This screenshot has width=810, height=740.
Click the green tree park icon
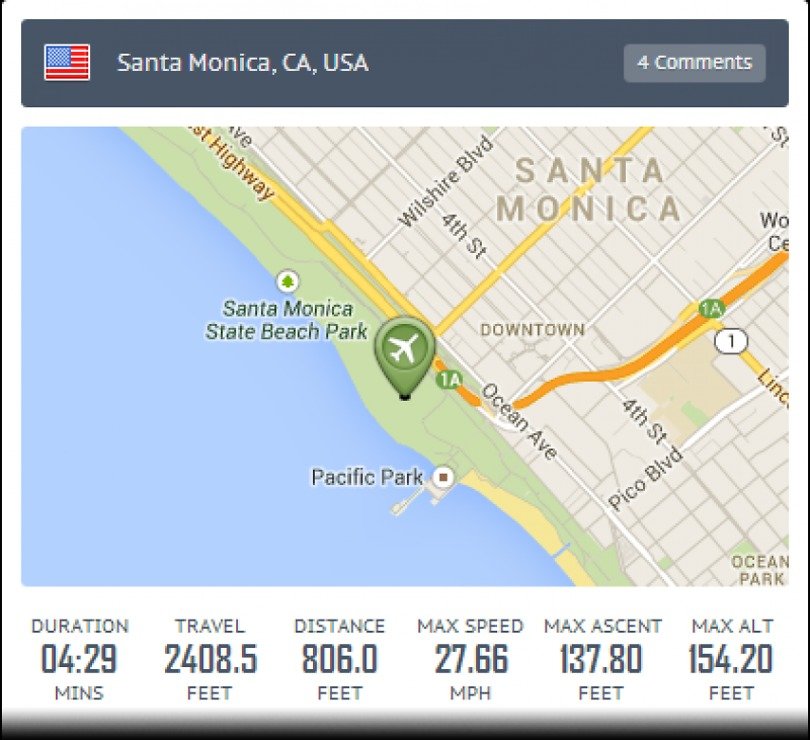click(x=288, y=281)
